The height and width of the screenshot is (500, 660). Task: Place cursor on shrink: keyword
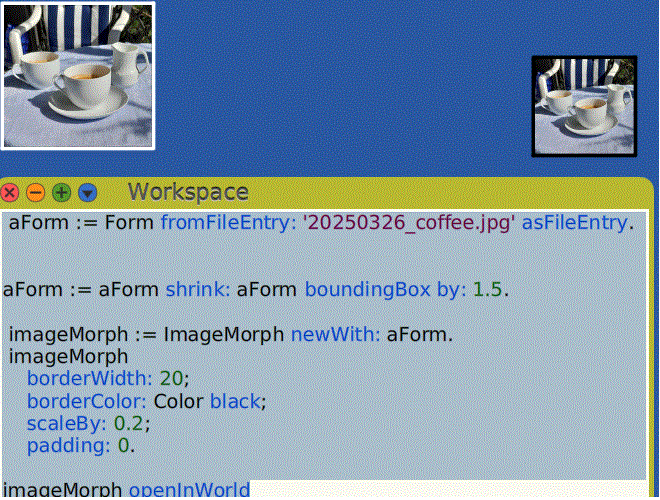click(198, 290)
